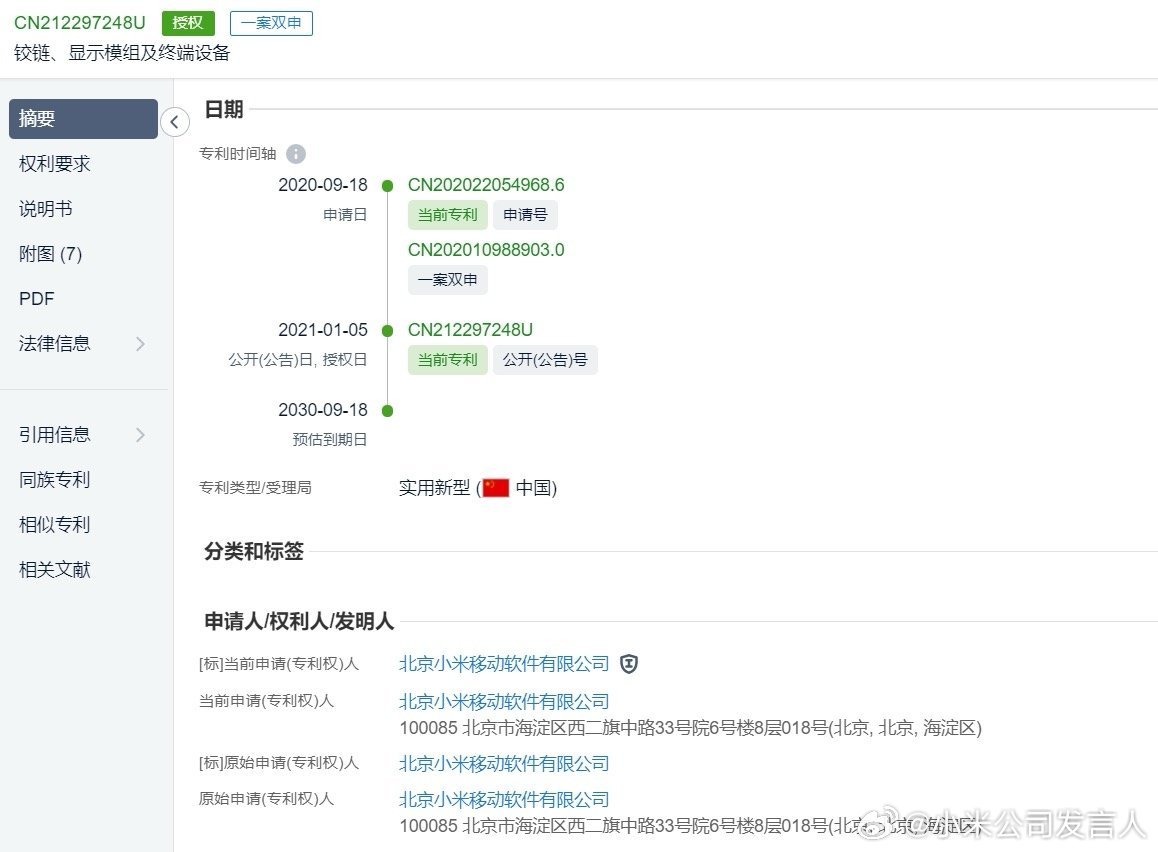
Task: Open the 相似专利 sidebar item
Action: pyautogui.click(x=55, y=525)
